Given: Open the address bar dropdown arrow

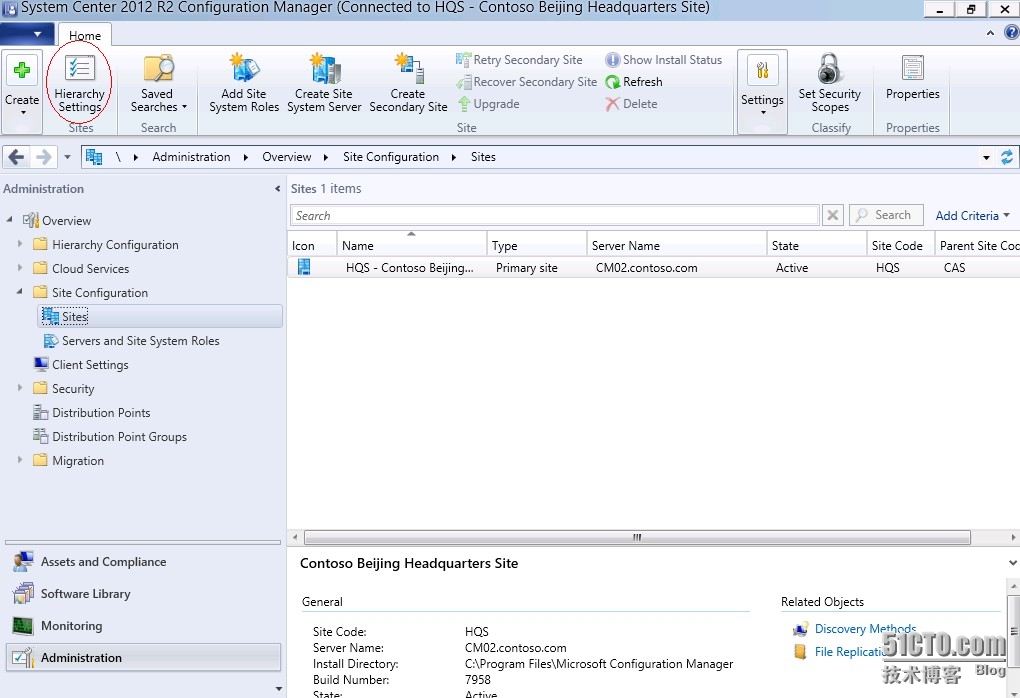Looking at the screenshot, I should pyautogui.click(x=986, y=157).
